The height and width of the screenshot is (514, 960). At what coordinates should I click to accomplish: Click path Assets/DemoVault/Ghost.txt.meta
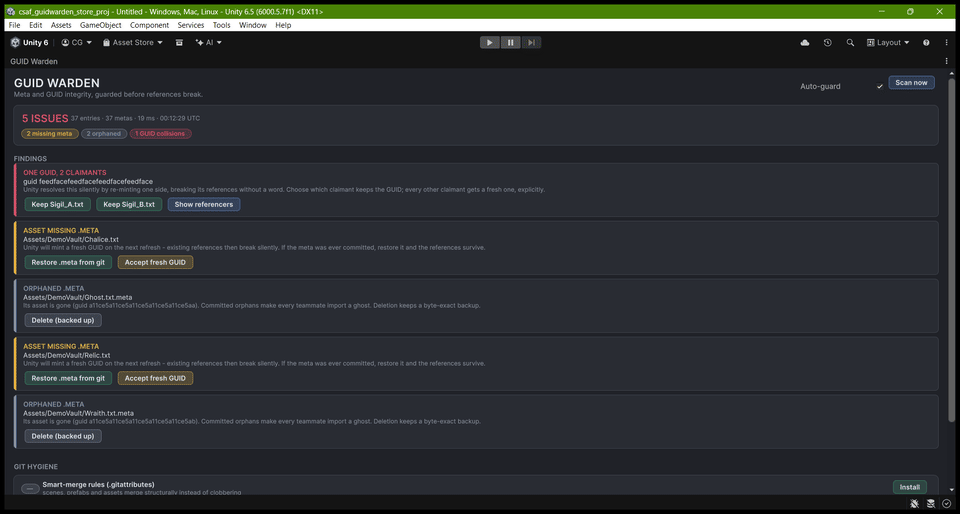78,297
